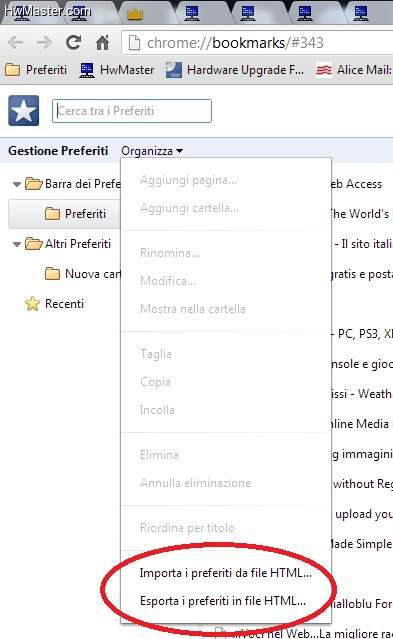
Task: Select the Barra dei Preferiti folder
Action: pos(73,184)
